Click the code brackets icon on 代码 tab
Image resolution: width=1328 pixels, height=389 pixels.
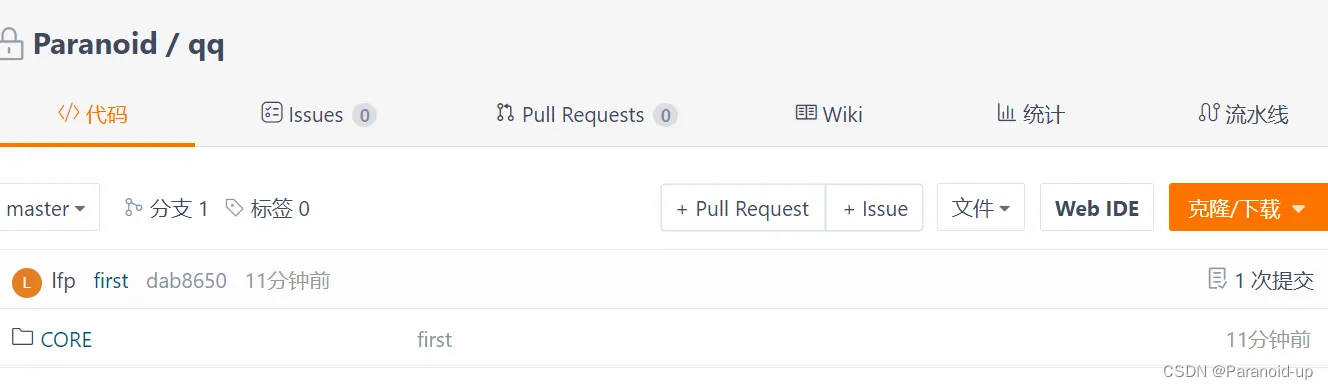68,113
